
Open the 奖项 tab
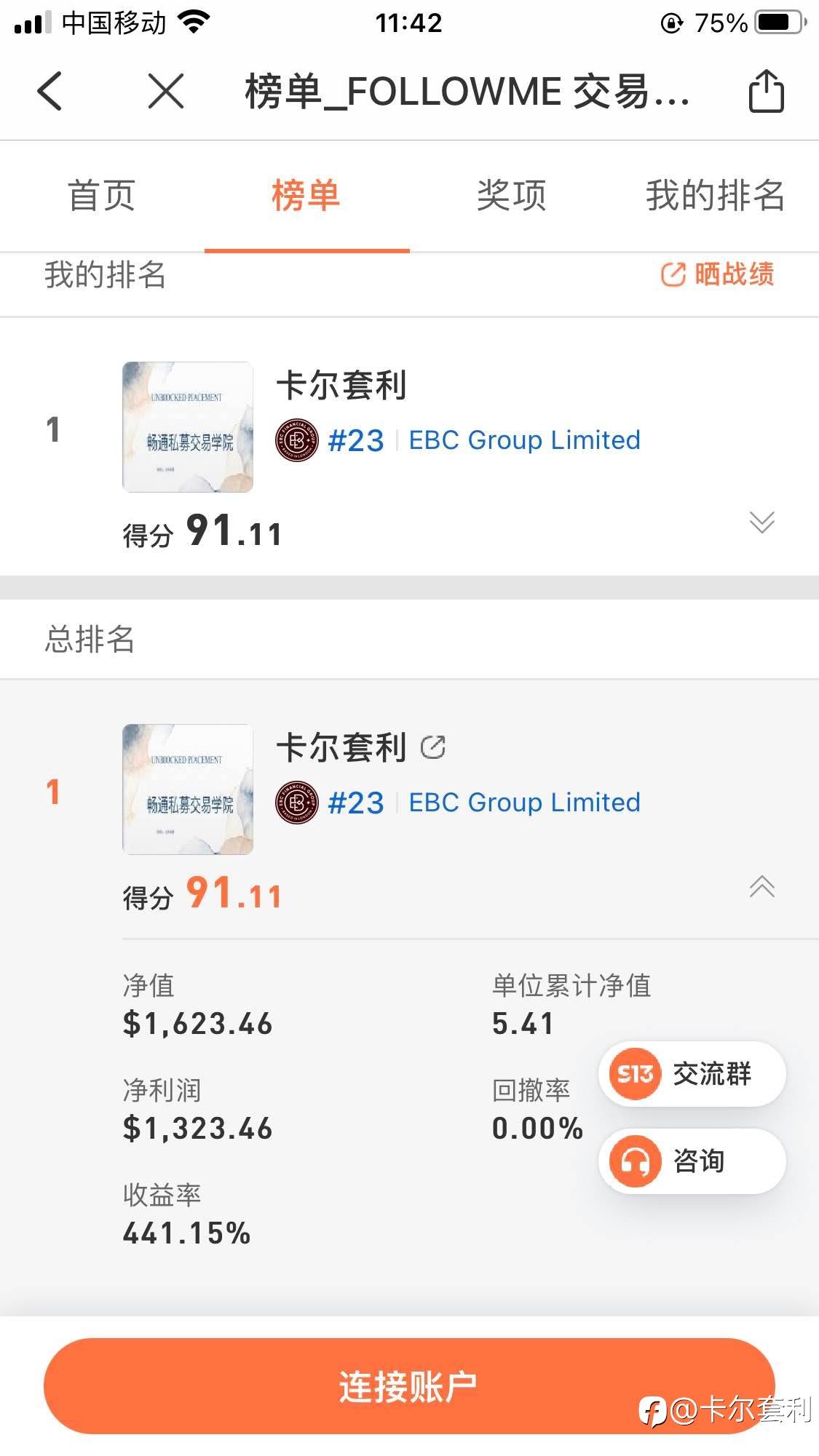pos(511,196)
